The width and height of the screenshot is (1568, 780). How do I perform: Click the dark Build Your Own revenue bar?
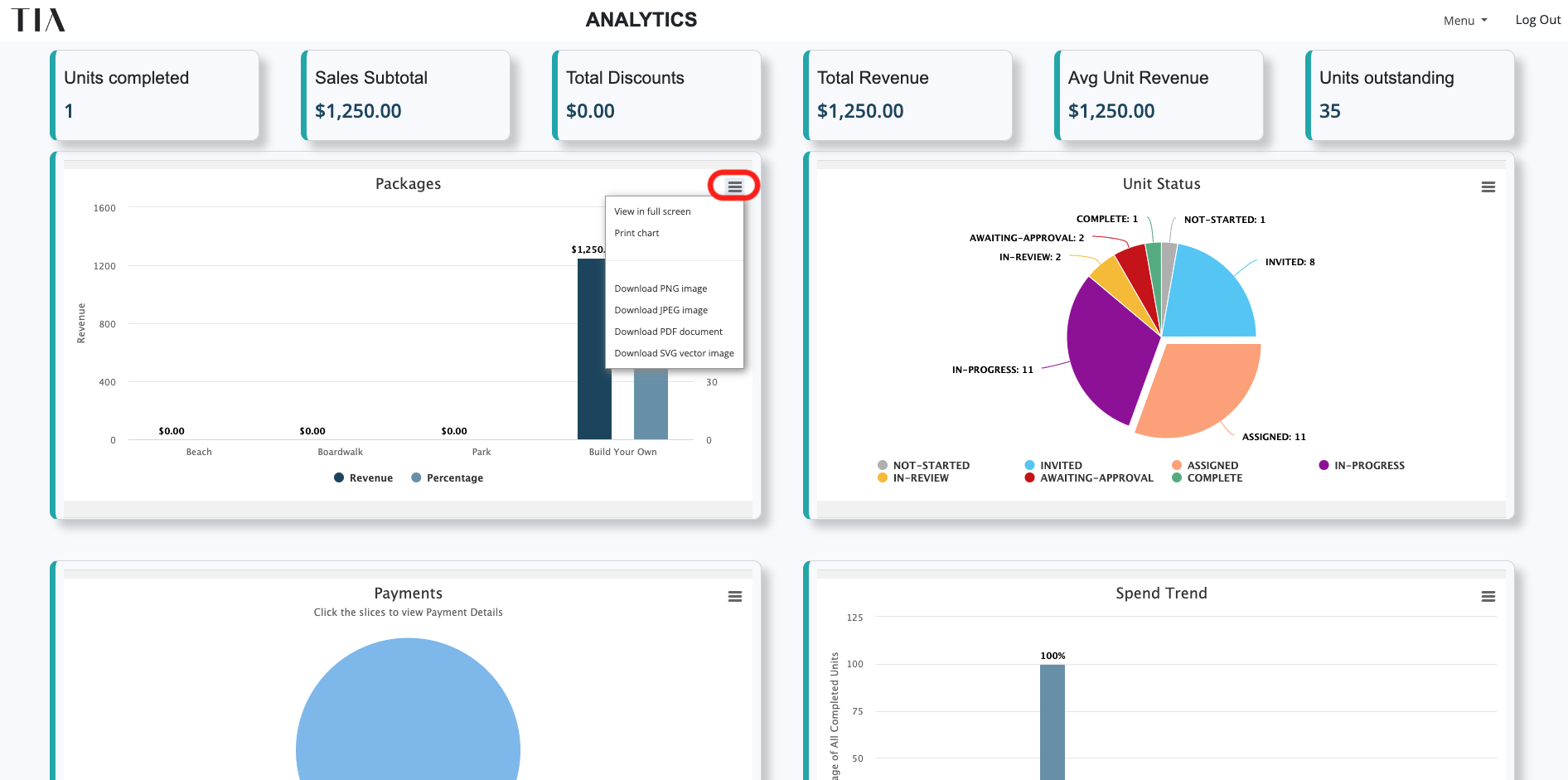pyautogui.click(x=594, y=349)
